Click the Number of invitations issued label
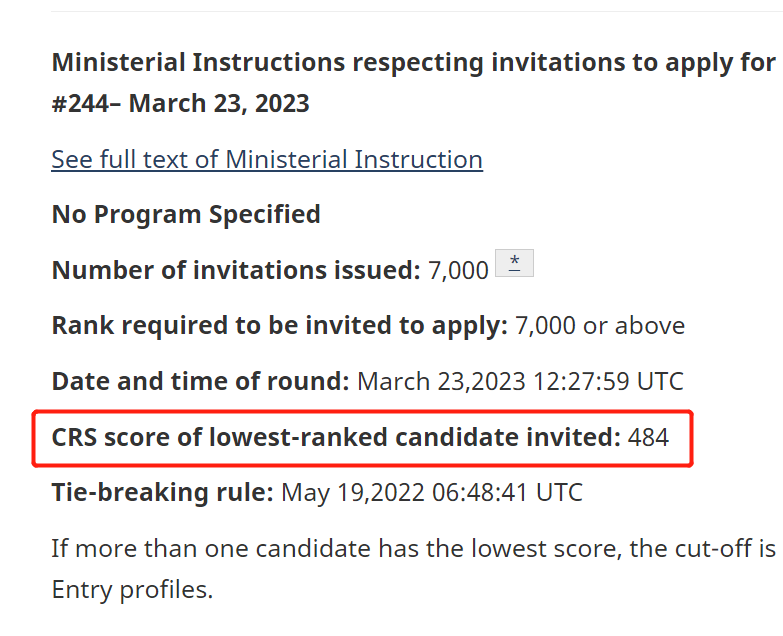 (x=236, y=270)
